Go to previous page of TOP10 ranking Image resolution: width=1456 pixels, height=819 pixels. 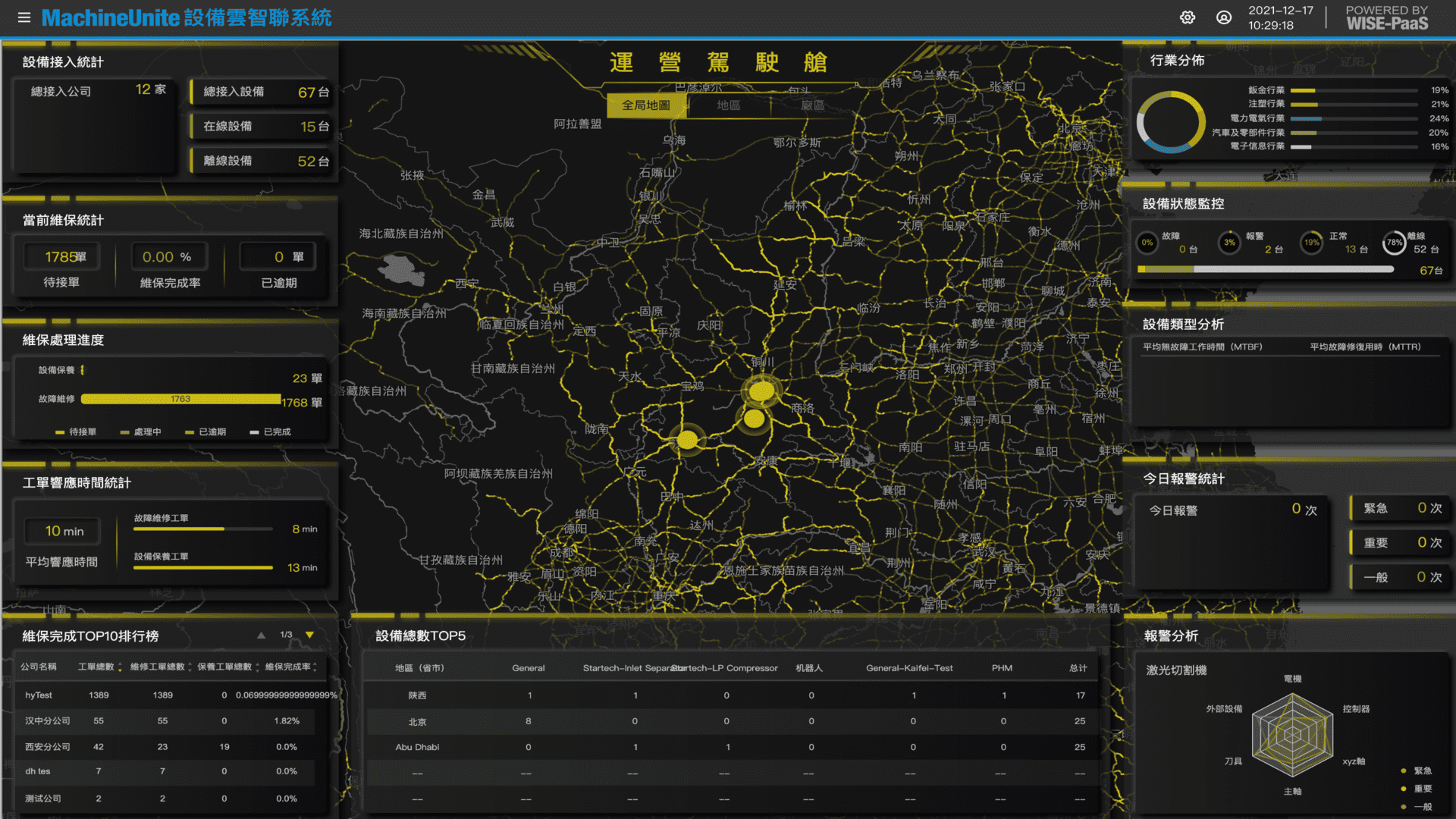coord(261,635)
